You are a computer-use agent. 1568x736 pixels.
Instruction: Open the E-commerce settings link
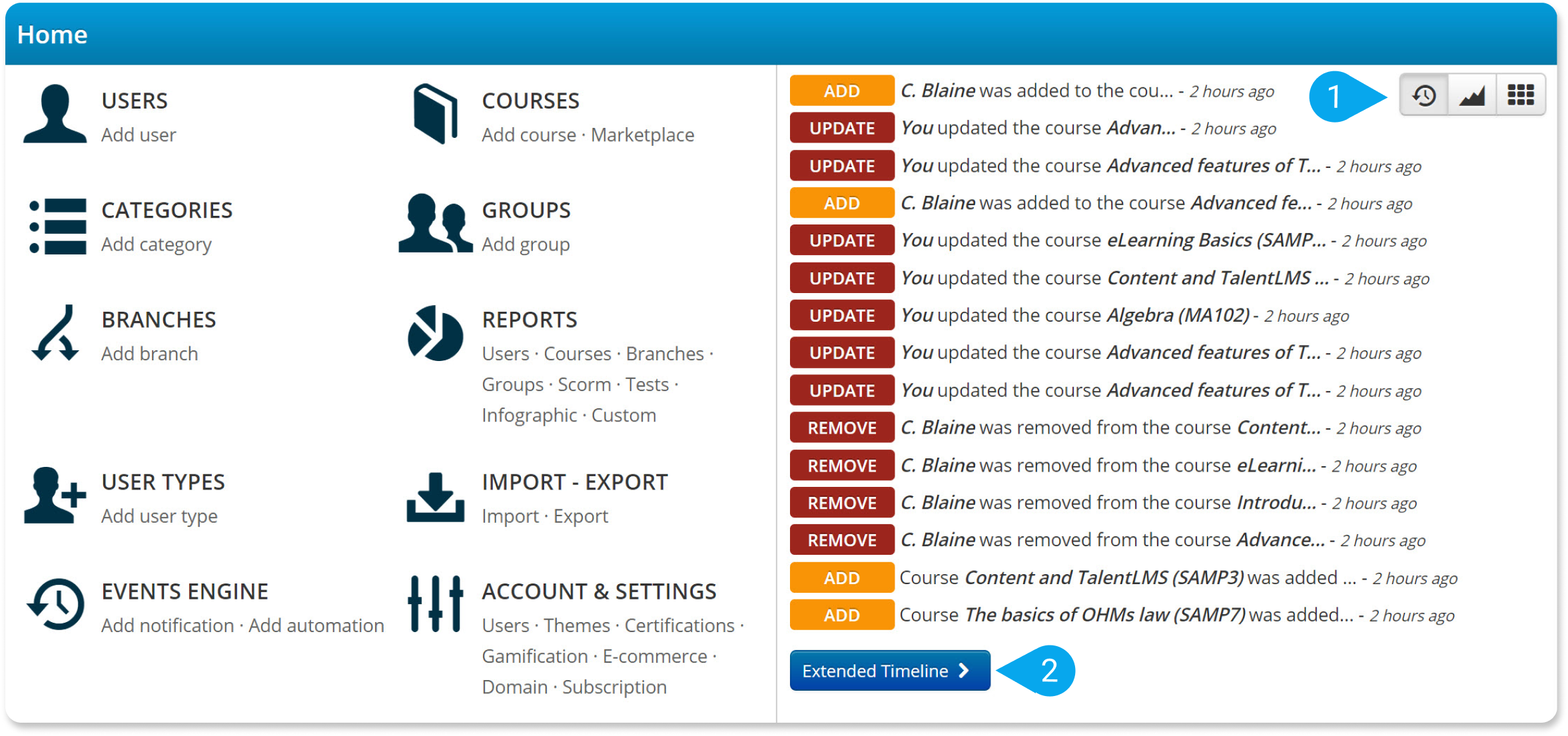click(655, 656)
